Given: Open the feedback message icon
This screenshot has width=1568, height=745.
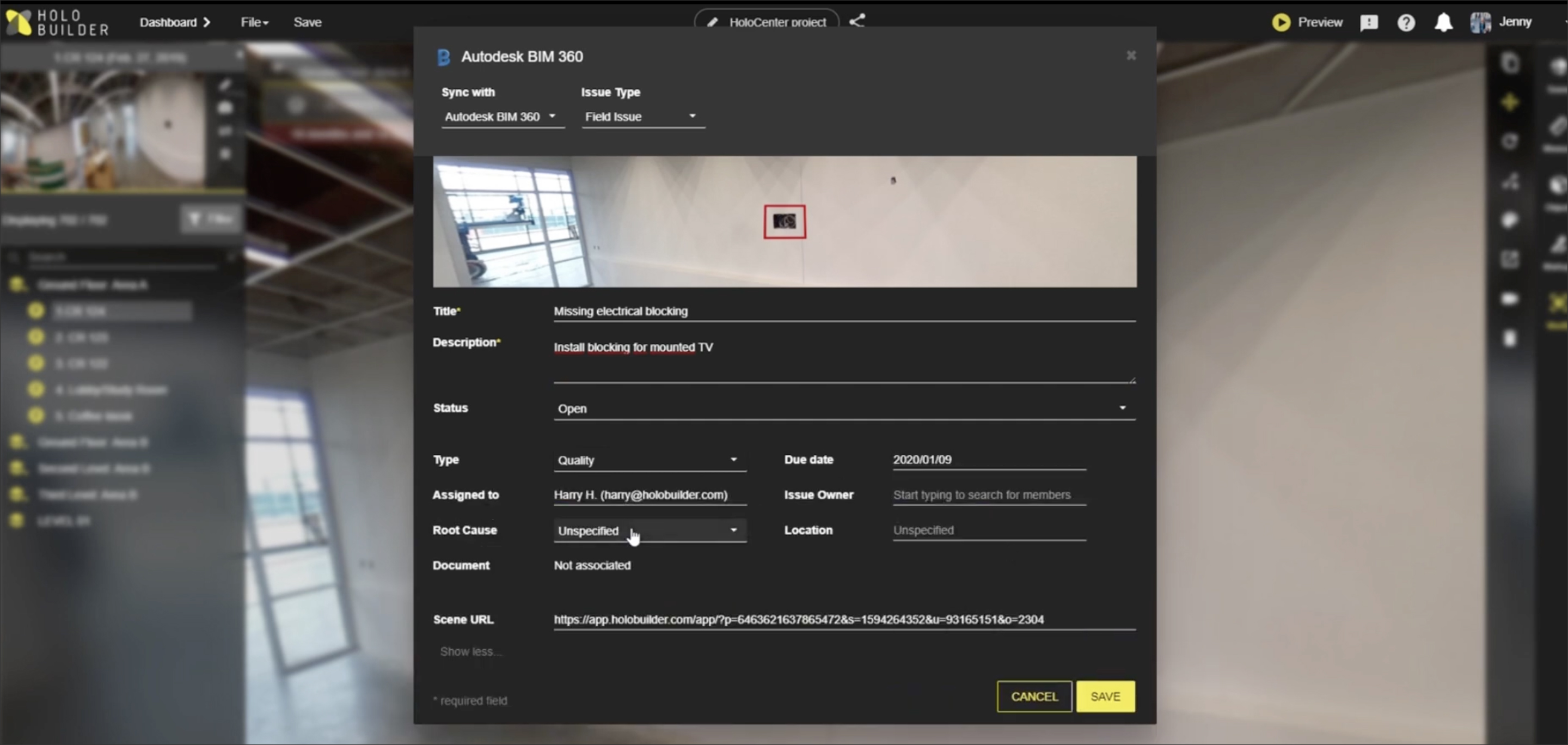Looking at the screenshot, I should point(1369,23).
